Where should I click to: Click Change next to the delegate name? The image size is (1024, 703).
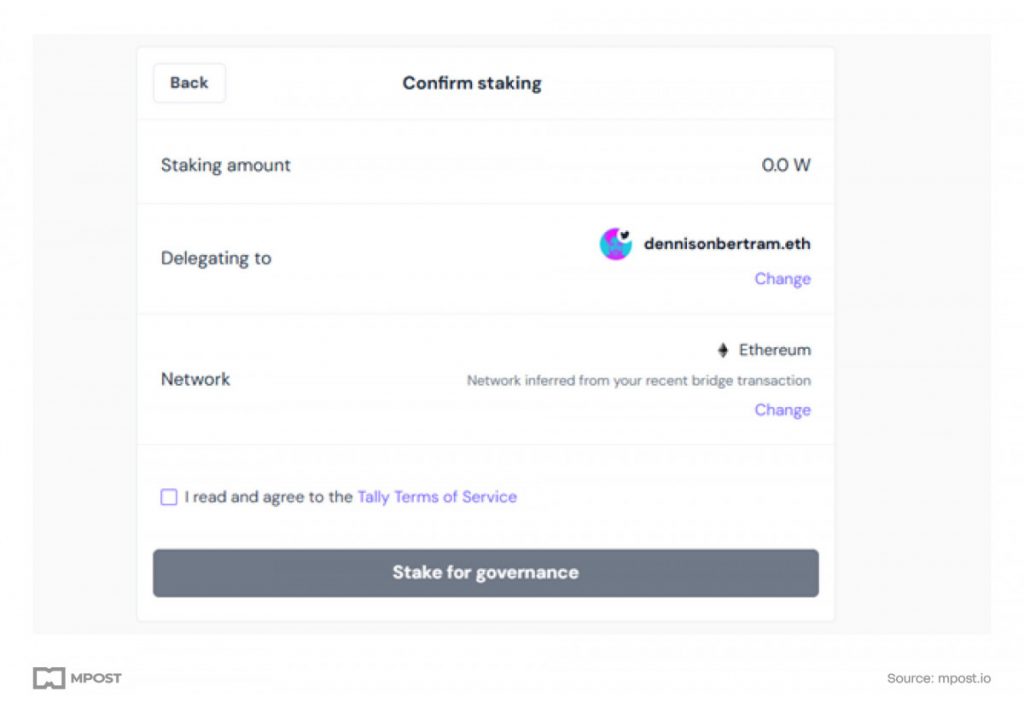[x=782, y=278]
